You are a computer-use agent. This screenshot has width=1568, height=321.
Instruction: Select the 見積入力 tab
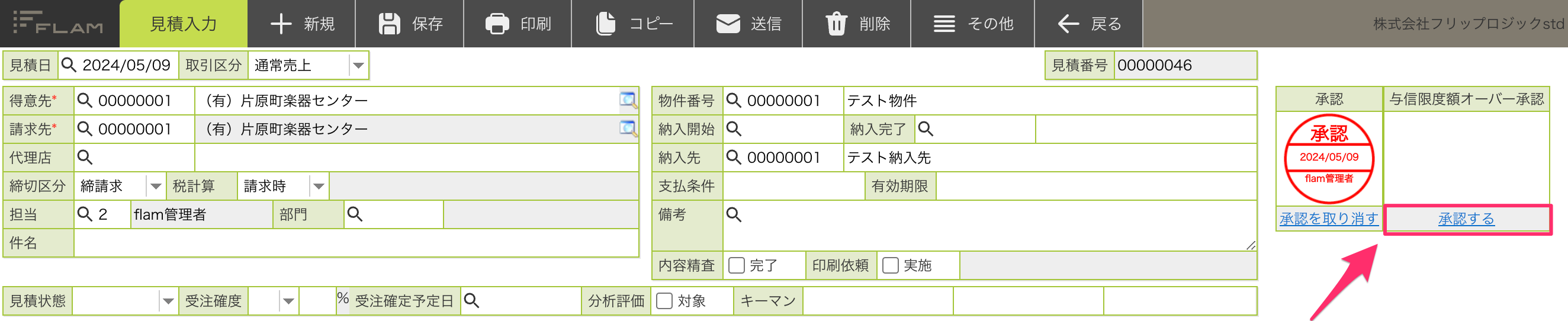(183, 24)
